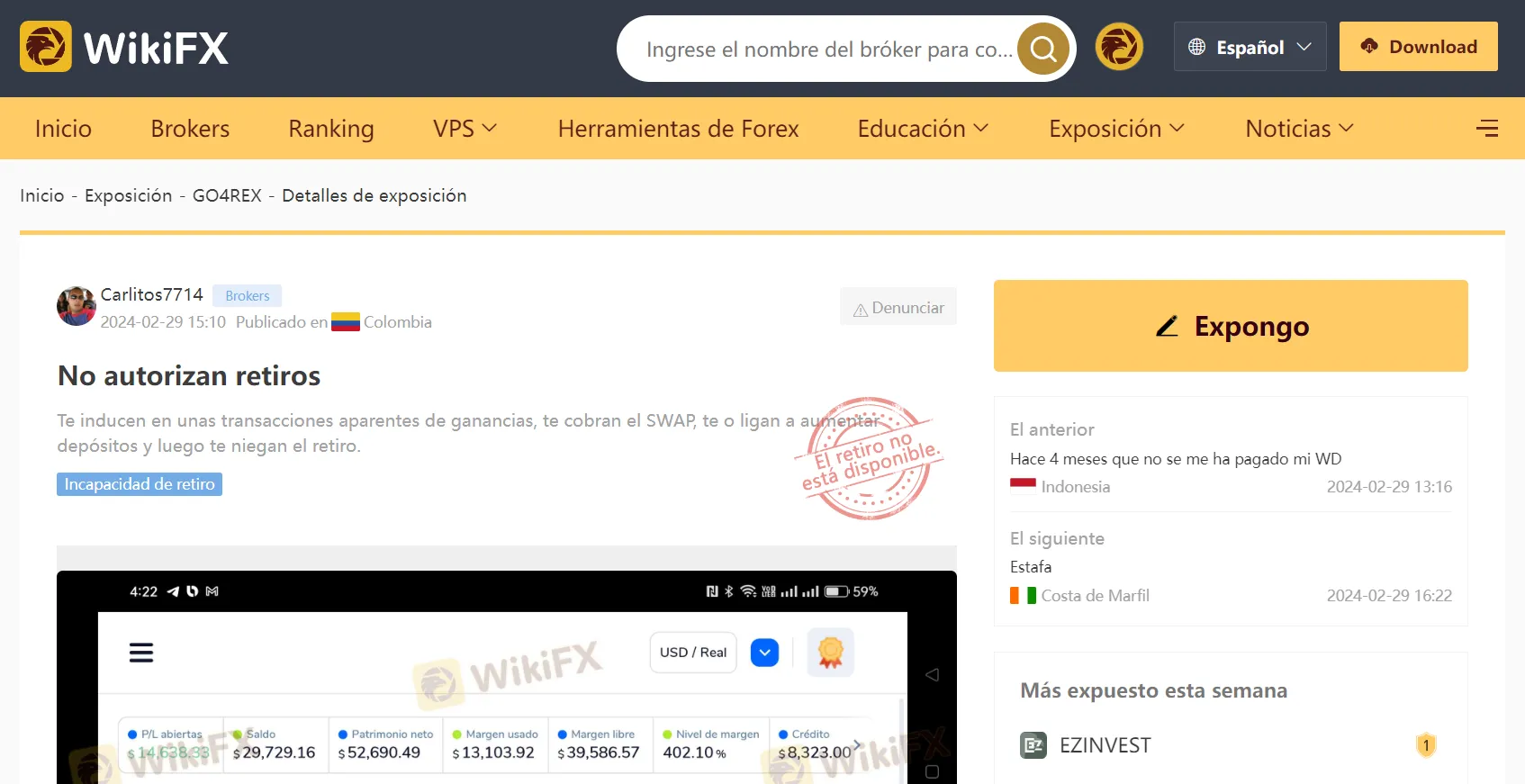The width and height of the screenshot is (1525, 784).
Task: Click breadcrumb link Exposición
Action: (x=128, y=195)
